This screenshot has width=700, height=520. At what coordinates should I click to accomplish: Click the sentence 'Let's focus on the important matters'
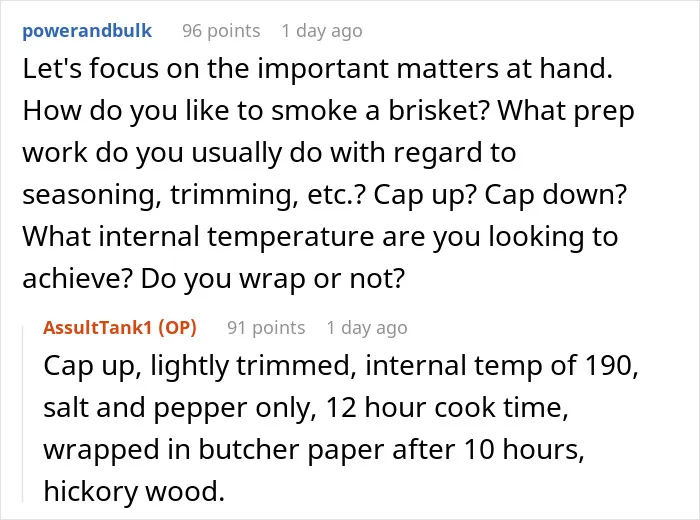(x=259, y=69)
